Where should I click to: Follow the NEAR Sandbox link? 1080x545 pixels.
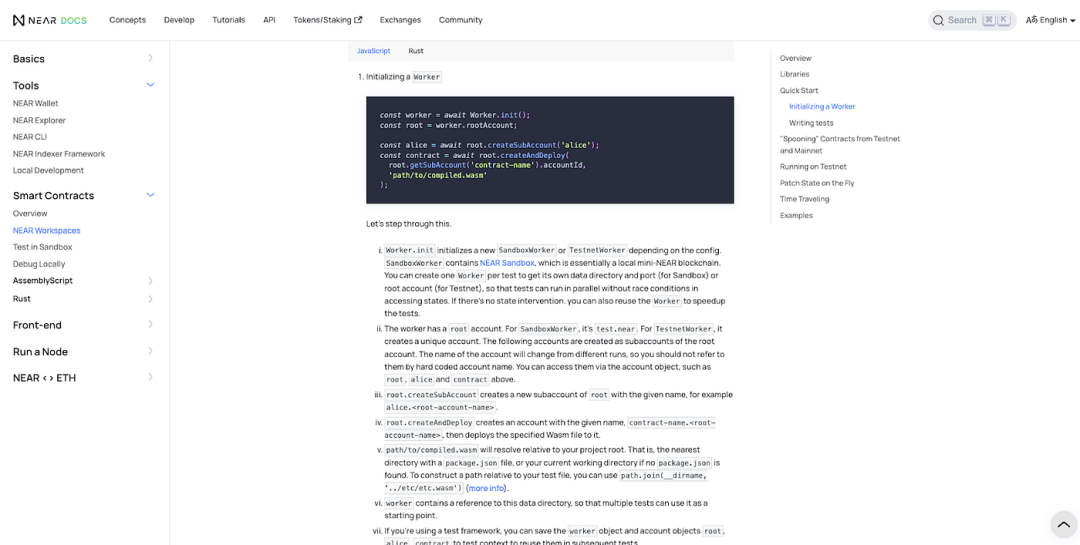click(x=507, y=263)
